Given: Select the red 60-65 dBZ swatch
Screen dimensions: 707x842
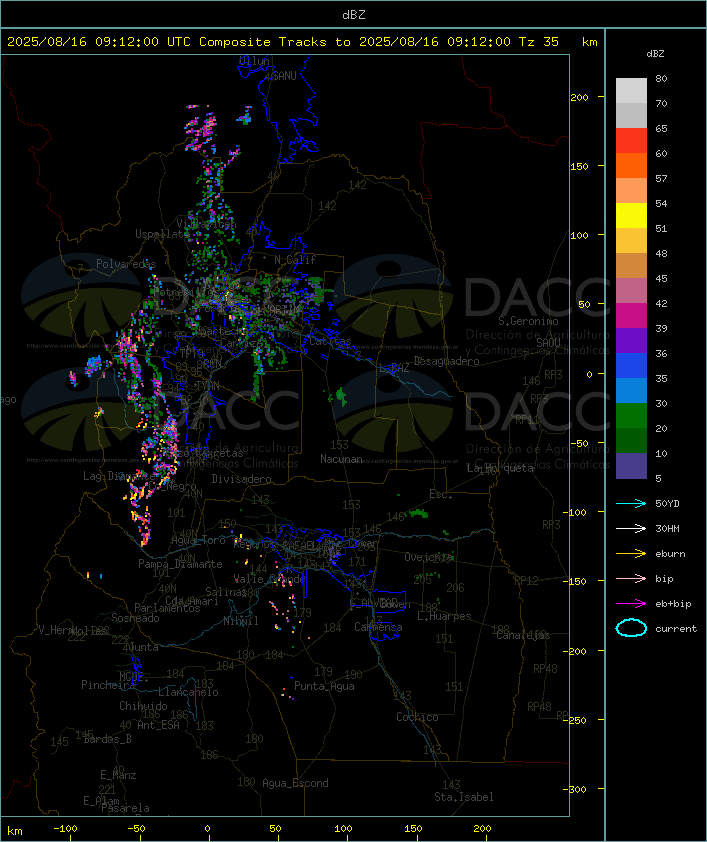Looking at the screenshot, I should click(631, 141).
